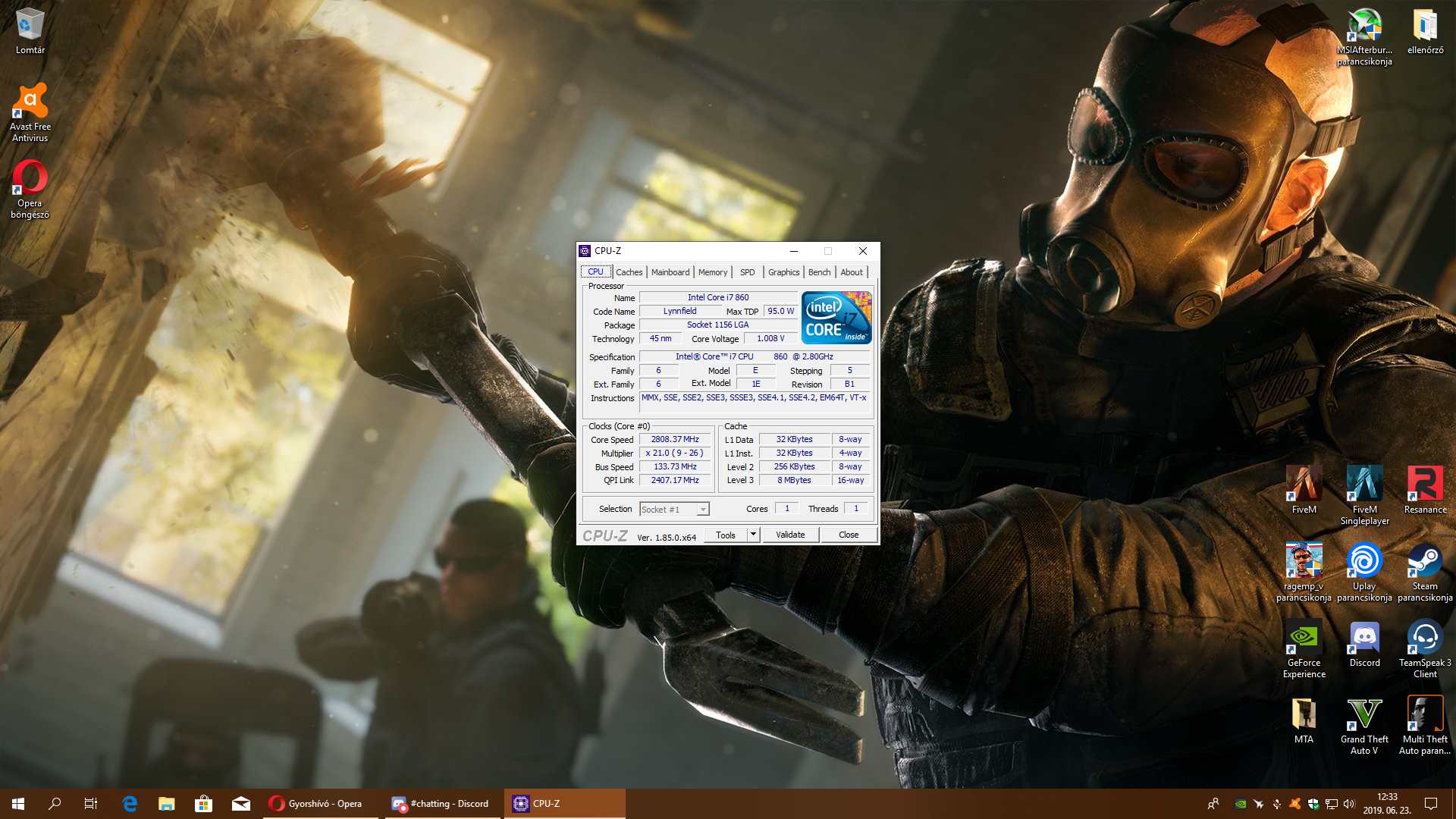
Task: Select the GeForce Experience desktop shortcut
Action: (1304, 649)
